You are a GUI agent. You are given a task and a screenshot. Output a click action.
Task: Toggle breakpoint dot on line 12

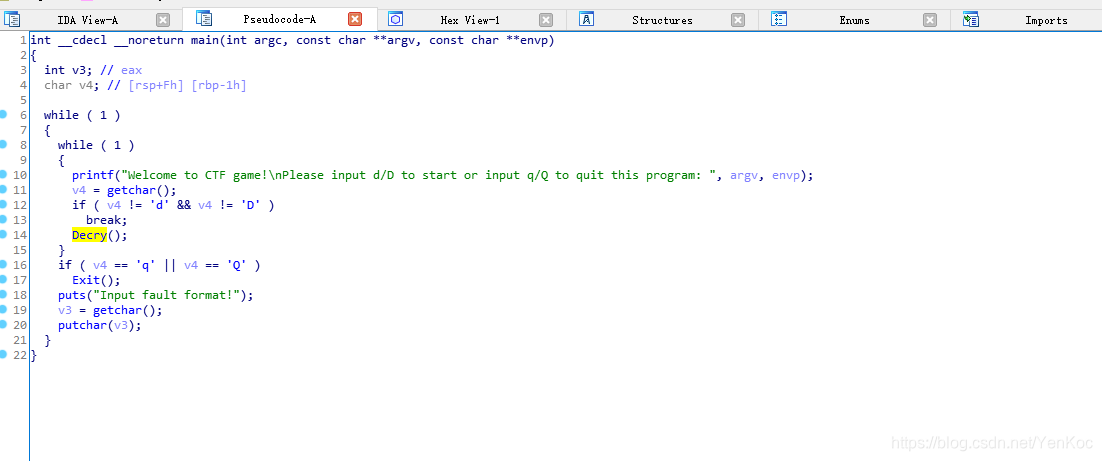(x=4, y=204)
